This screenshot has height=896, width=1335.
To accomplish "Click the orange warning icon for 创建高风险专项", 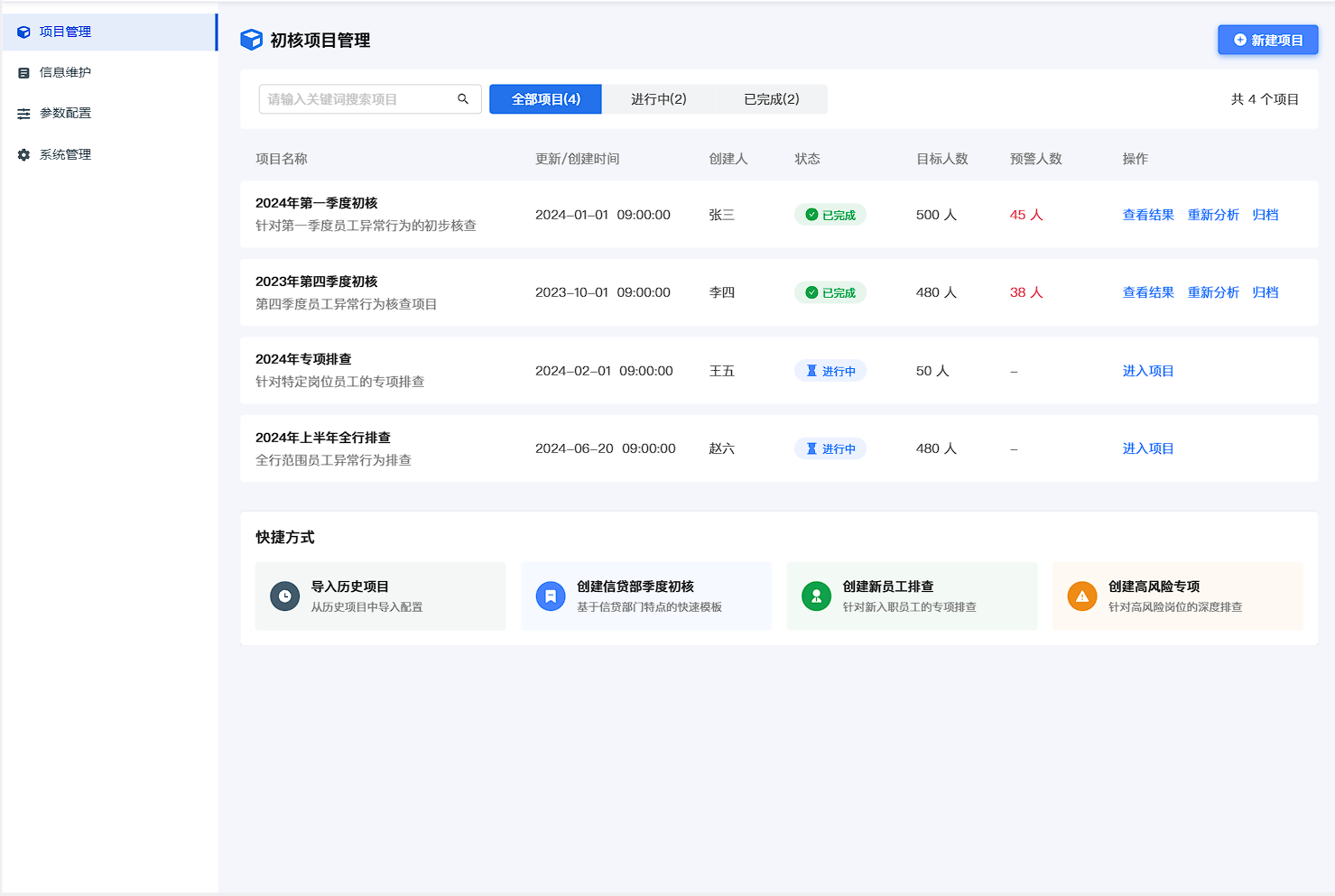I will pyautogui.click(x=1081, y=596).
